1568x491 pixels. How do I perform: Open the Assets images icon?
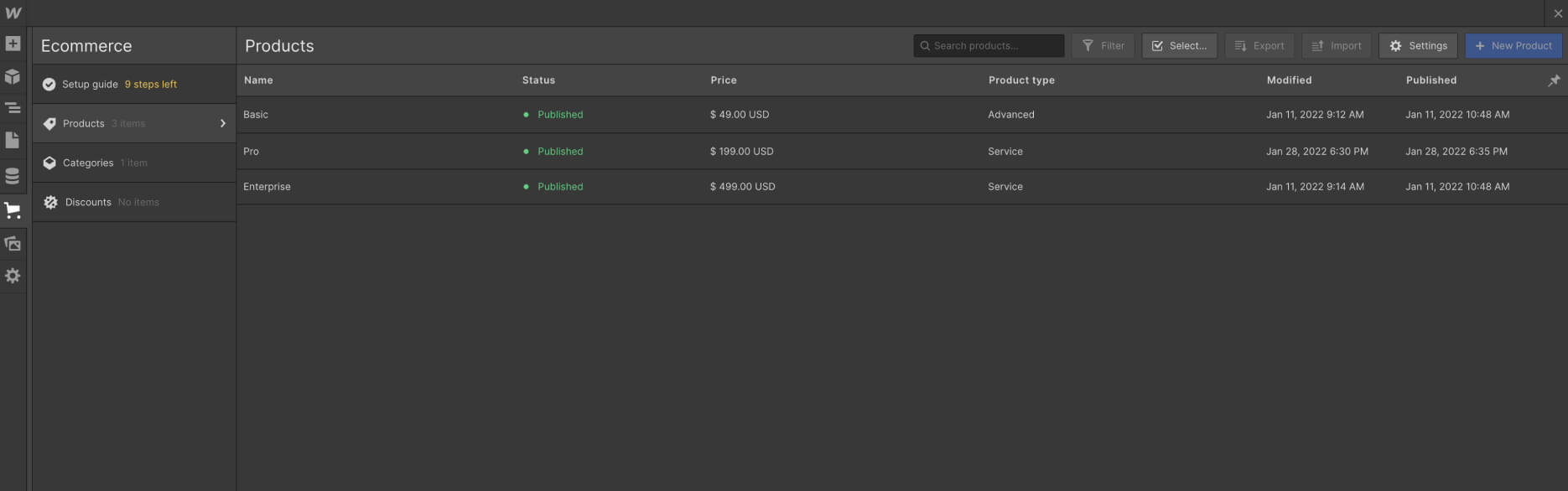pos(13,244)
